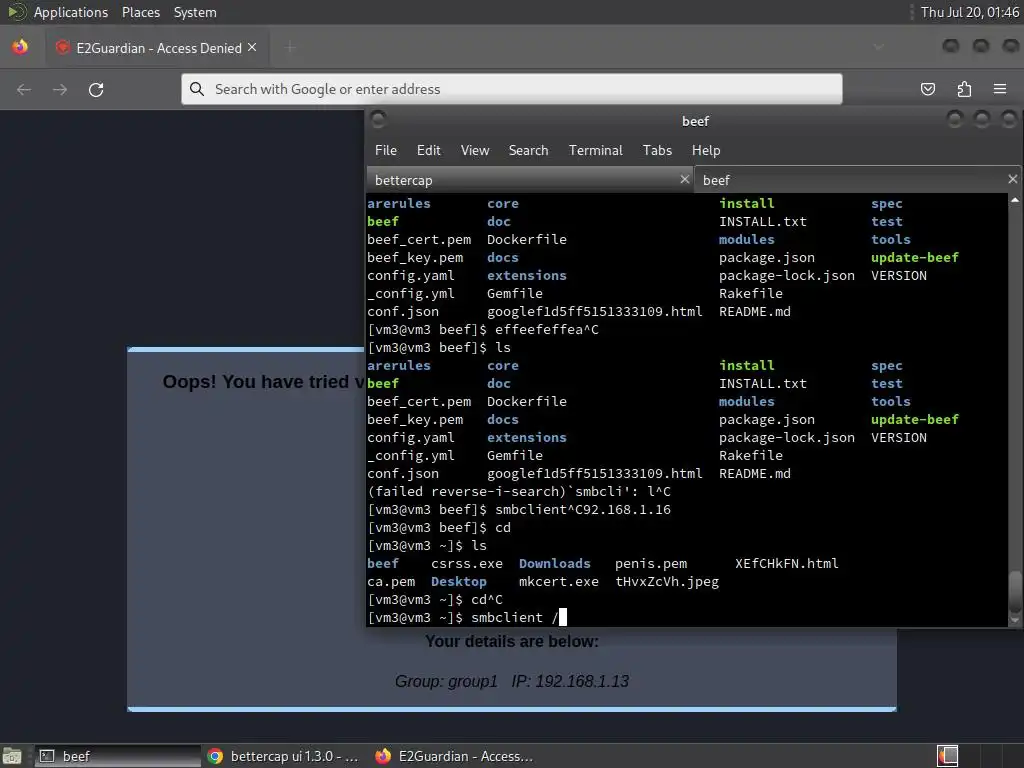Open the Terminal menu in terminal
The image size is (1024, 768).
pyautogui.click(x=596, y=150)
